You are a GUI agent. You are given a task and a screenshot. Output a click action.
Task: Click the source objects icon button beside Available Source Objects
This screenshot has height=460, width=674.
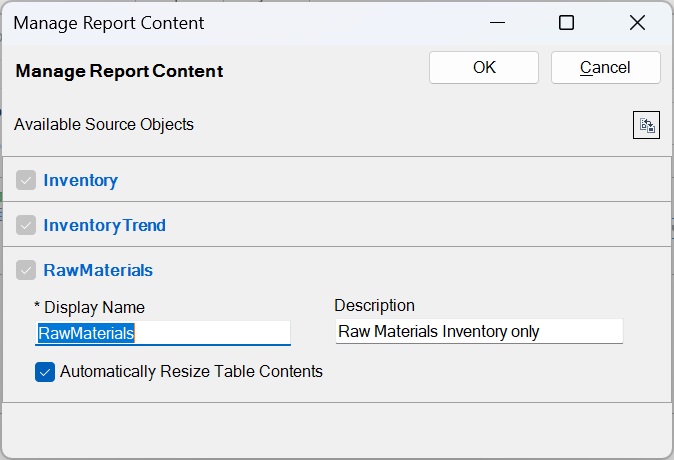647,125
